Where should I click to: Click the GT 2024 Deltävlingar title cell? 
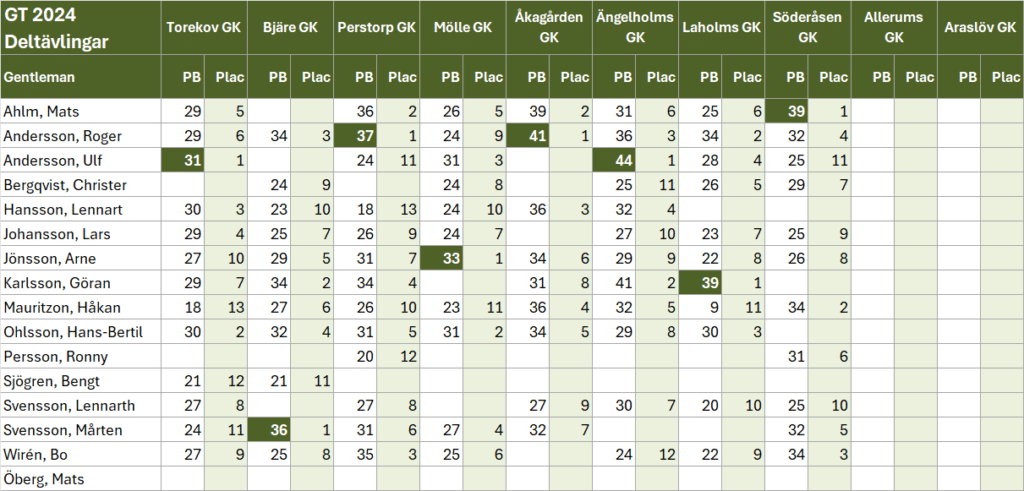point(80,28)
